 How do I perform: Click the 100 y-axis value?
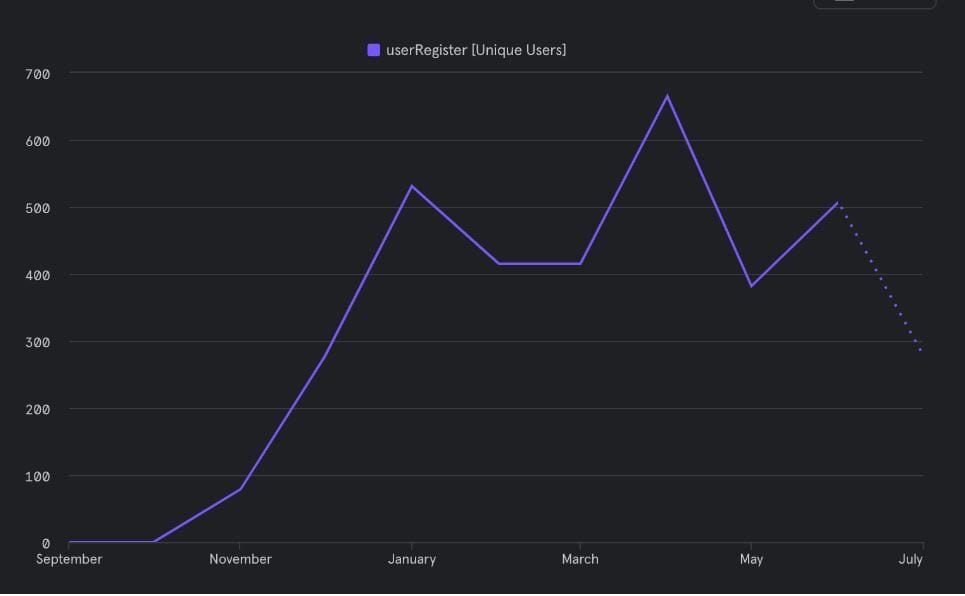pos(38,477)
